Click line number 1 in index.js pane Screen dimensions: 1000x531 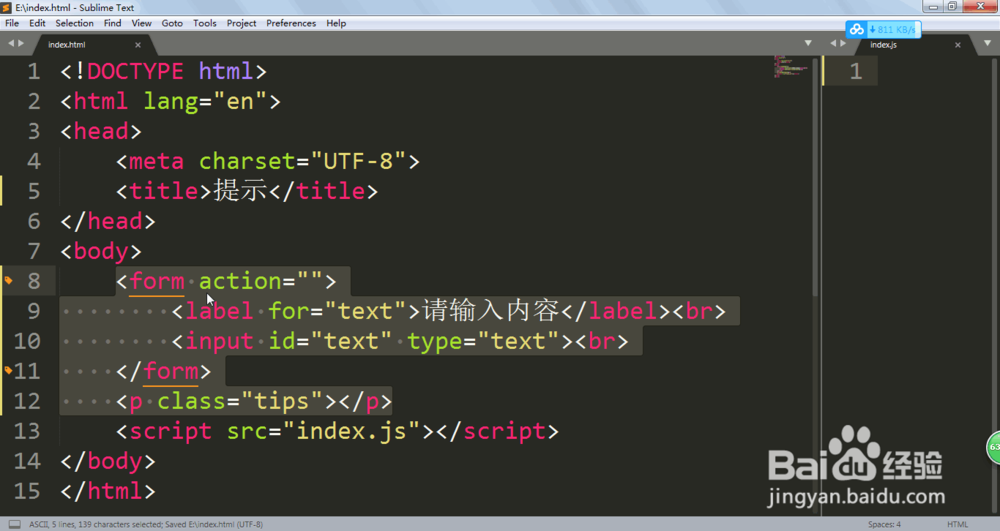(856, 71)
